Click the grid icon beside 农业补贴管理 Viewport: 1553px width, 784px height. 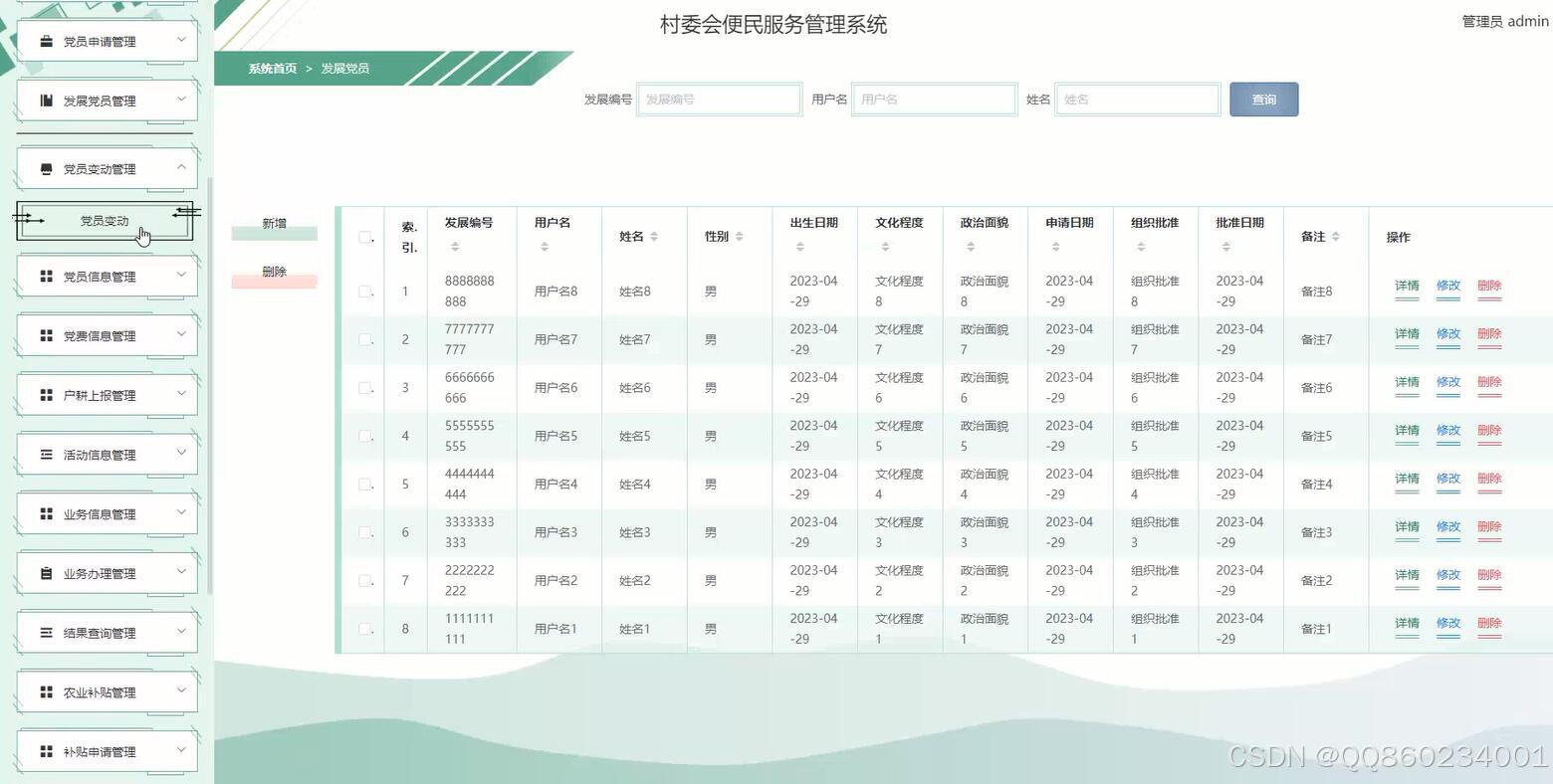(x=46, y=692)
